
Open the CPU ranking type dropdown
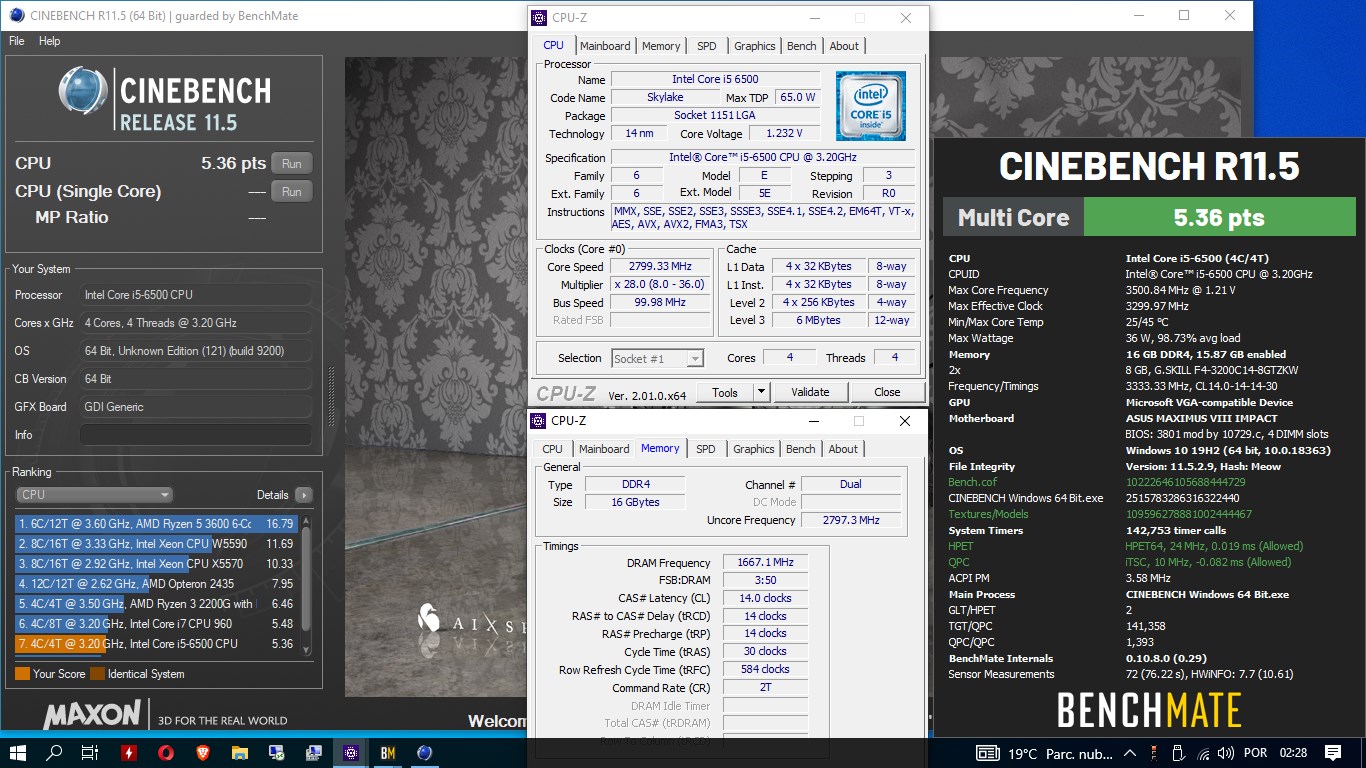click(95, 495)
